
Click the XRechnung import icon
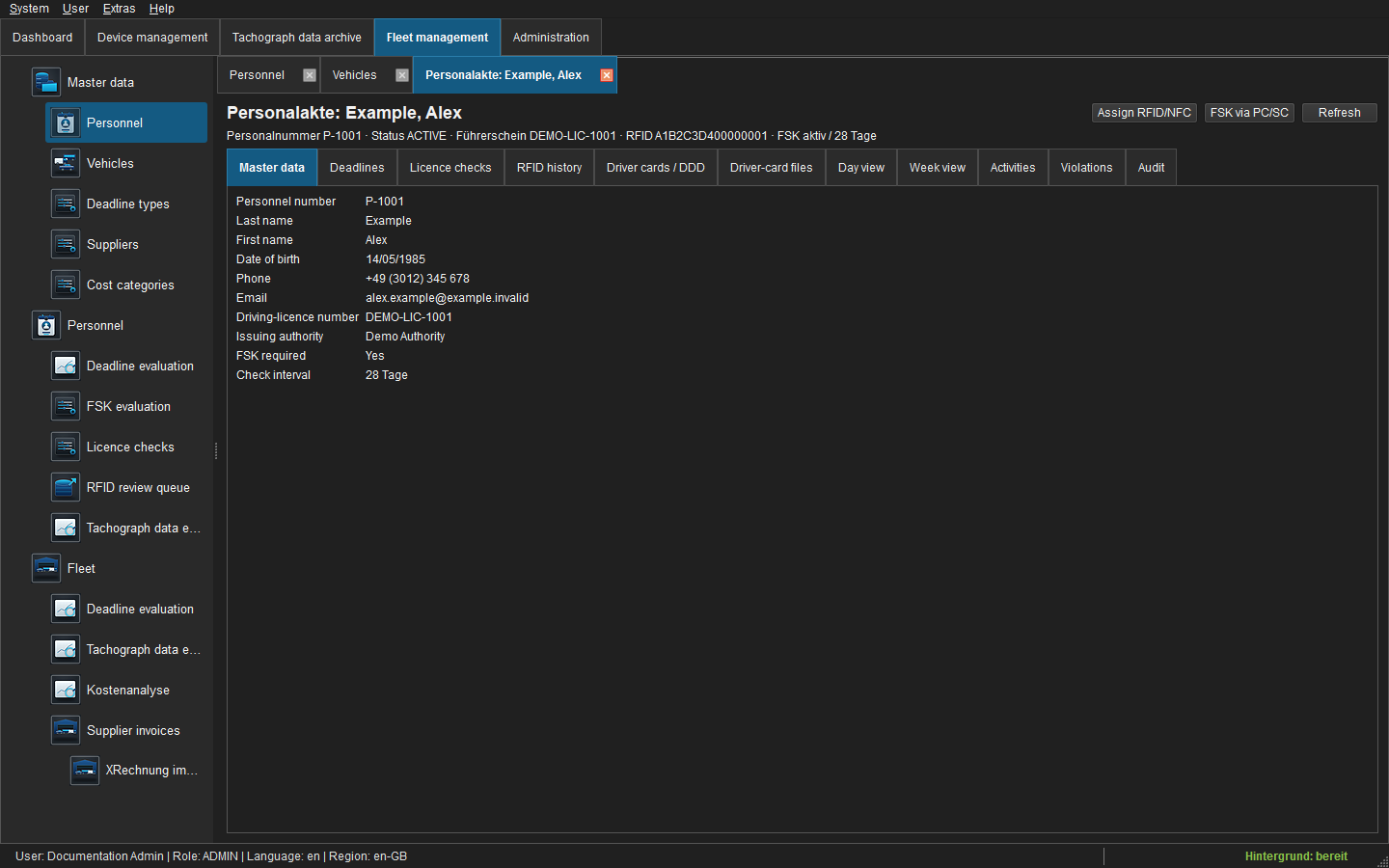(85, 770)
